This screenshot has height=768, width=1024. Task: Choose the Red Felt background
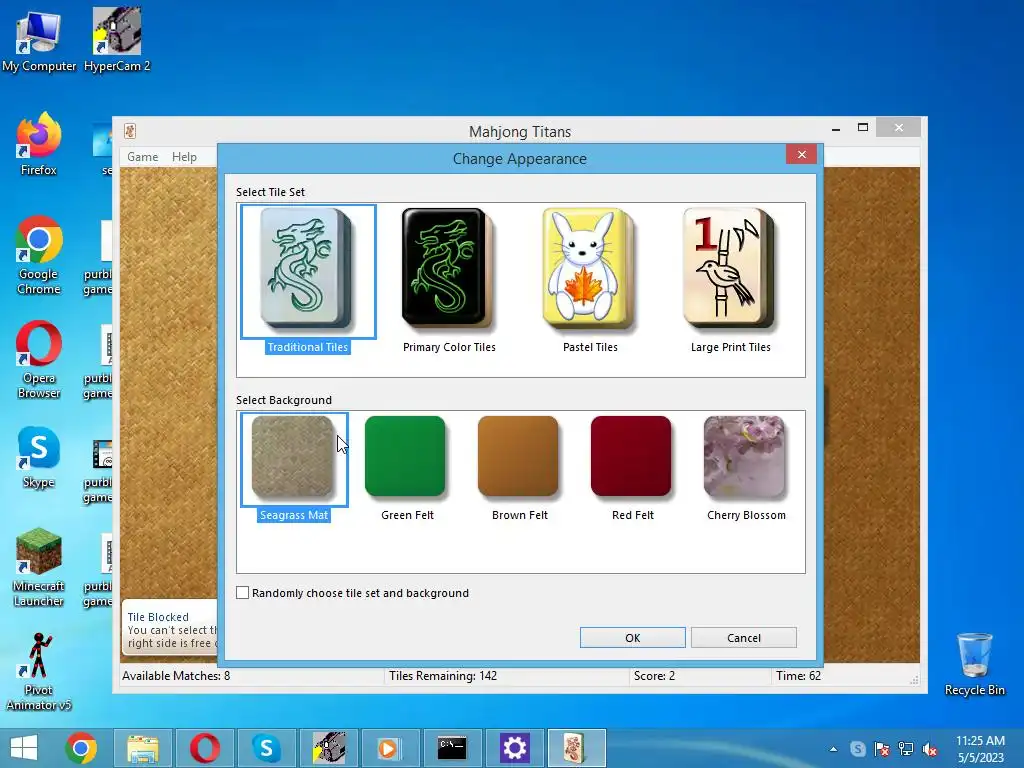(x=632, y=456)
